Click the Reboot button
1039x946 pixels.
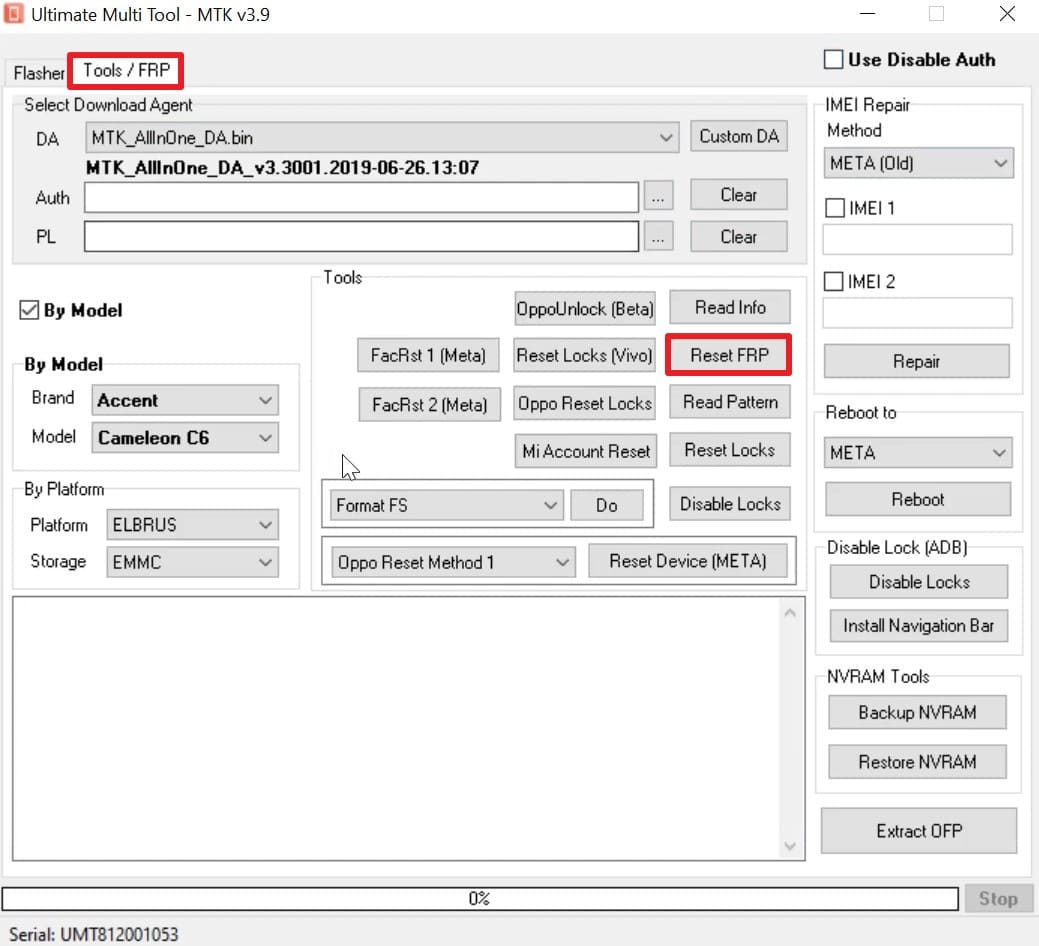(918, 499)
